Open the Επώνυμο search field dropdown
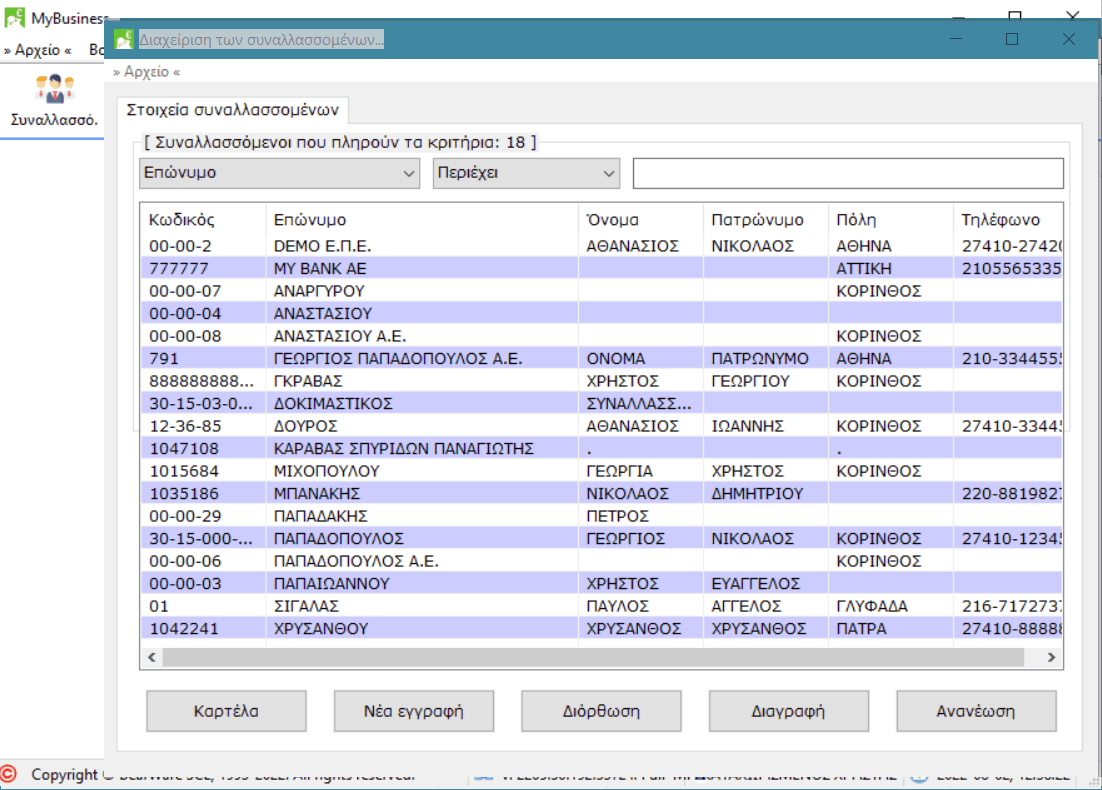This screenshot has height=790, width=1102. point(279,173)
